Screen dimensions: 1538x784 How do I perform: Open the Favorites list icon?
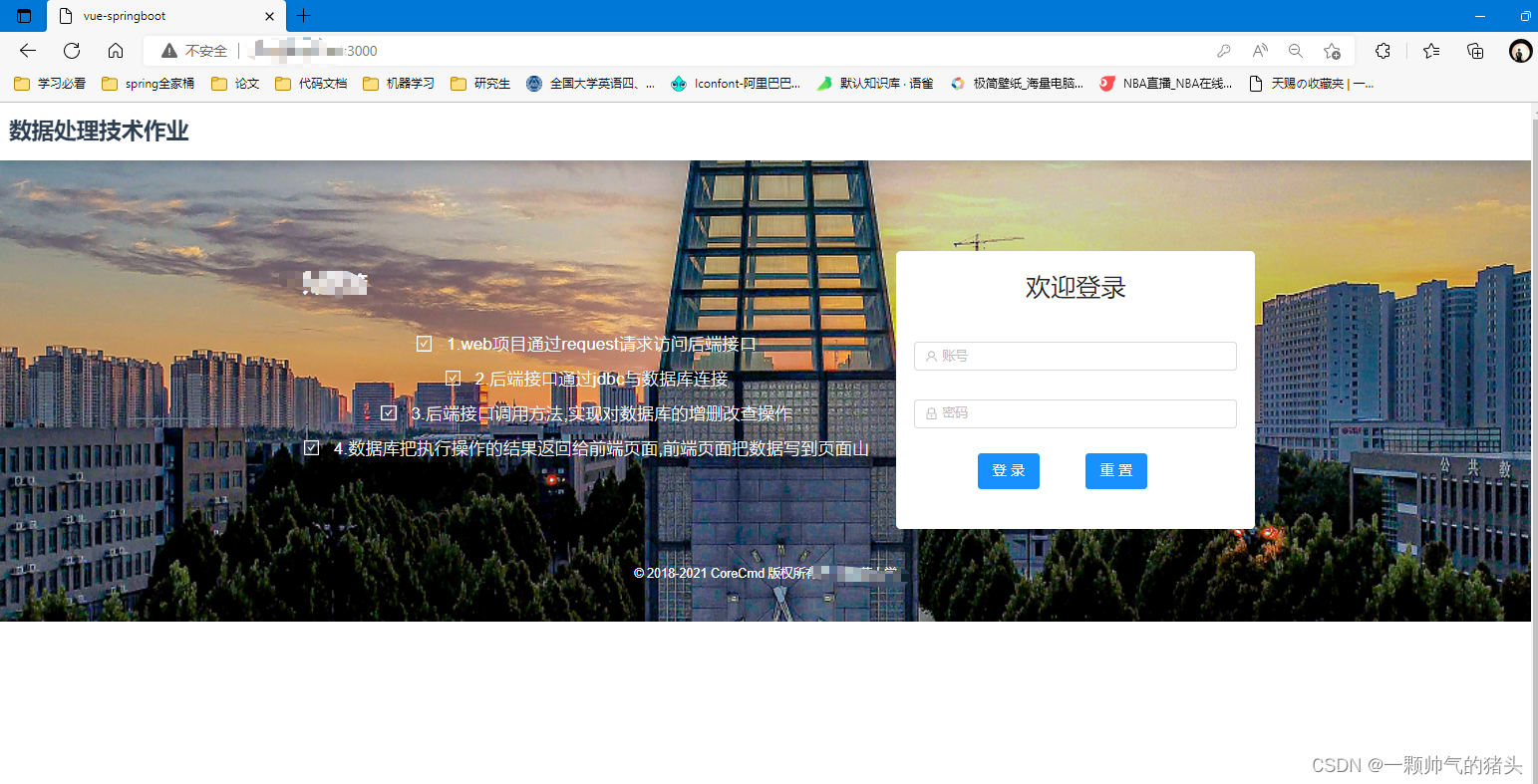1429,51
